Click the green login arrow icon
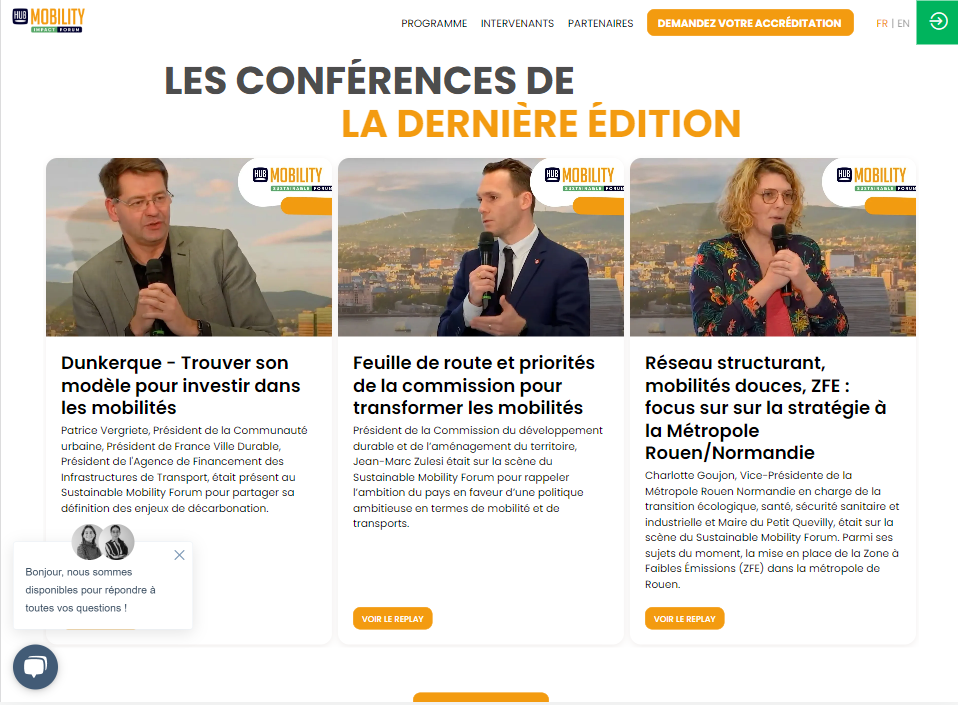 (937, 22)
